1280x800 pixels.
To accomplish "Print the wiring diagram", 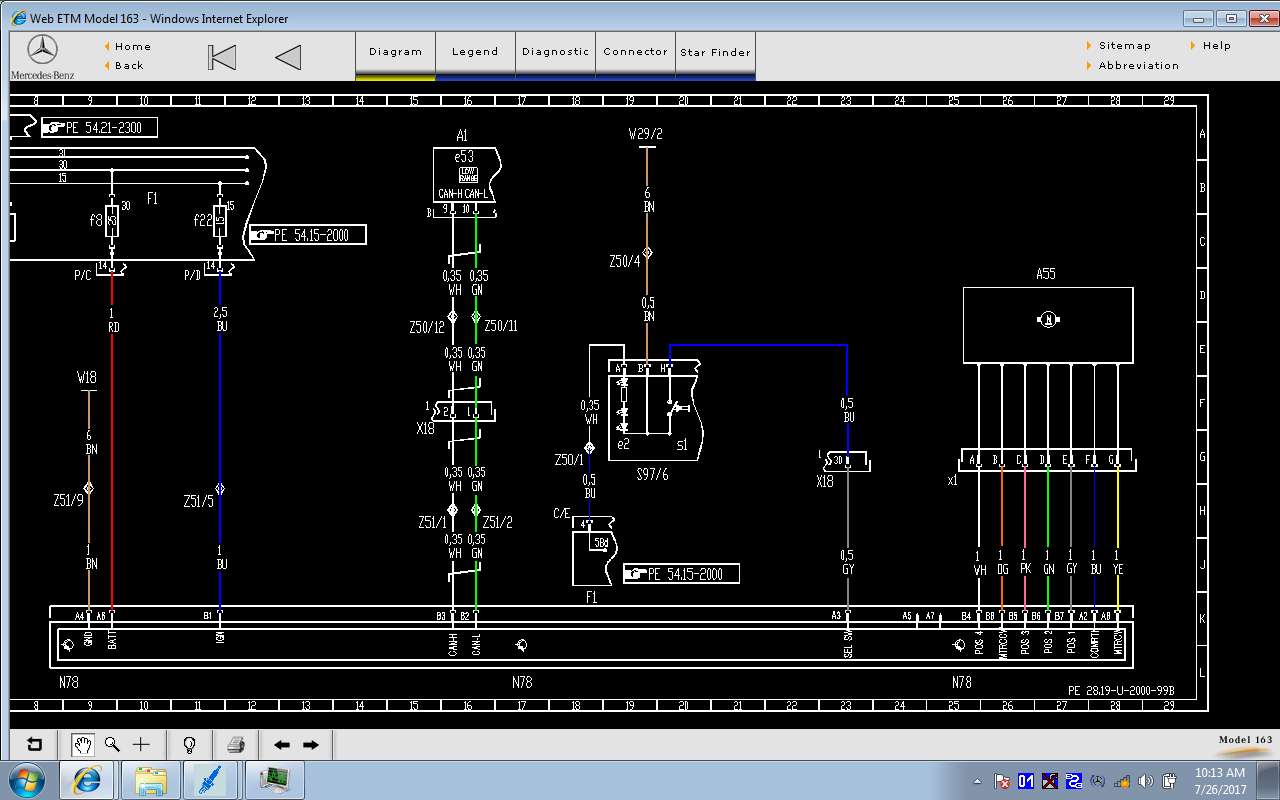I will [x=236, y=744].
